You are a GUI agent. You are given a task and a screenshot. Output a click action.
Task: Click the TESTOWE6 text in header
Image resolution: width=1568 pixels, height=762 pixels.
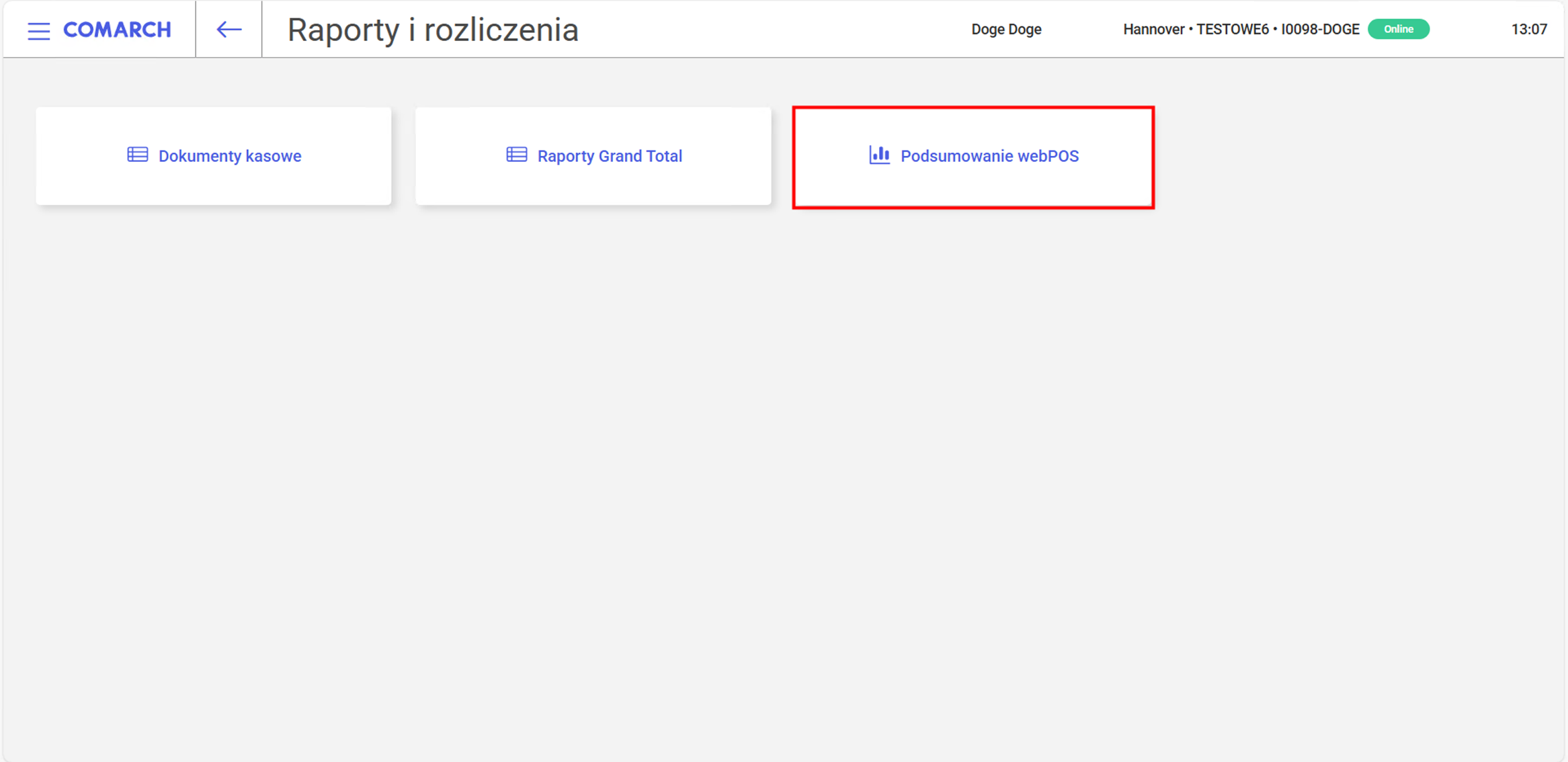coord(1233,30)
